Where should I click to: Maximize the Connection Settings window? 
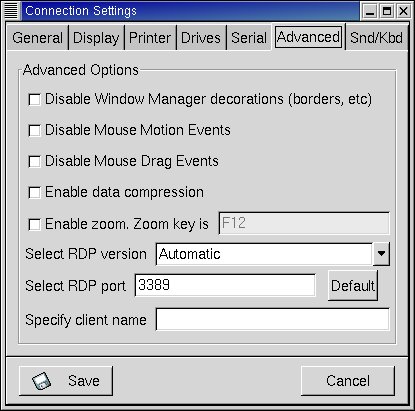[387, 11]
